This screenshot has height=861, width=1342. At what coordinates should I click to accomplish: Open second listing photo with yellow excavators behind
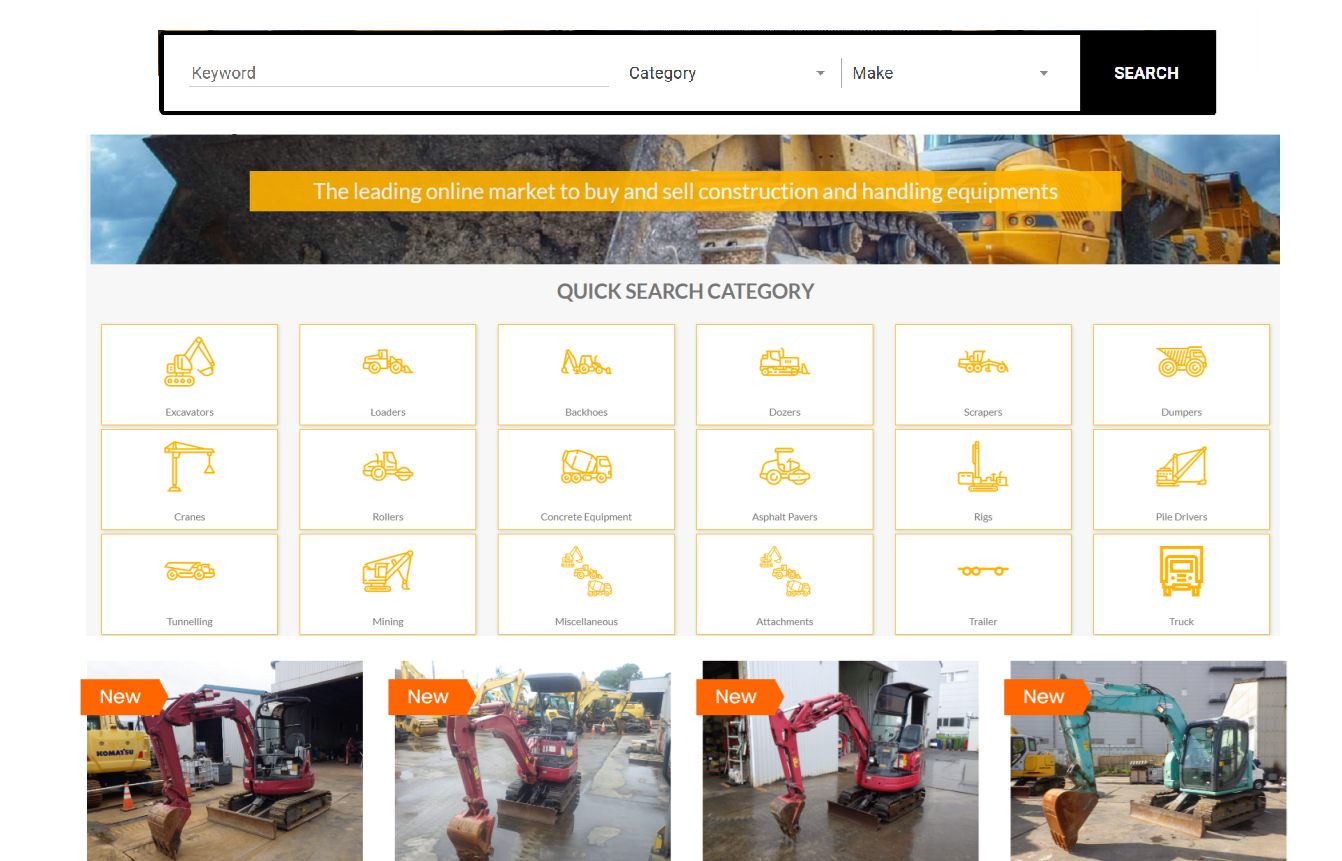pos(533,761)
